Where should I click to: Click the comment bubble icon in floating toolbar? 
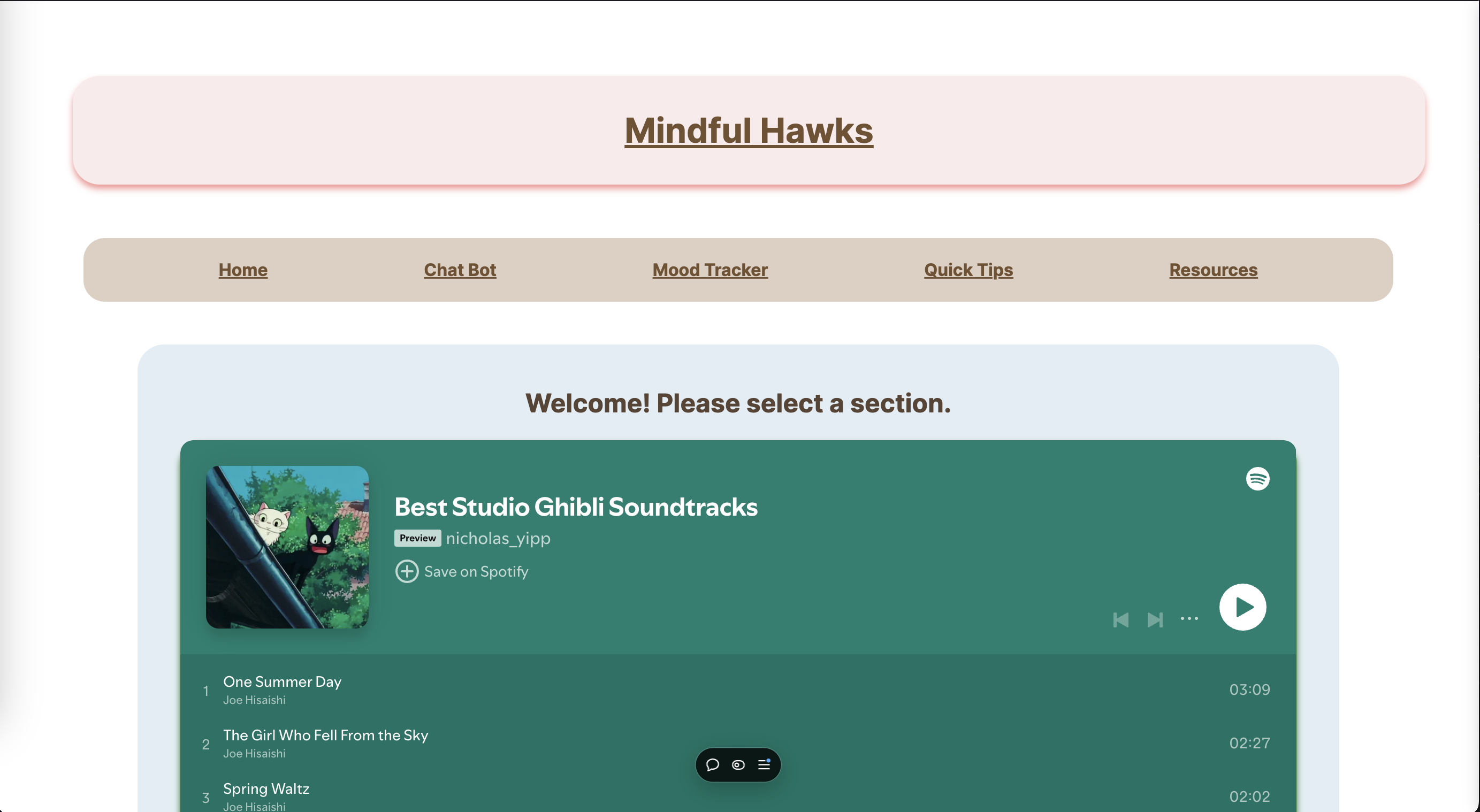point(712,764)
